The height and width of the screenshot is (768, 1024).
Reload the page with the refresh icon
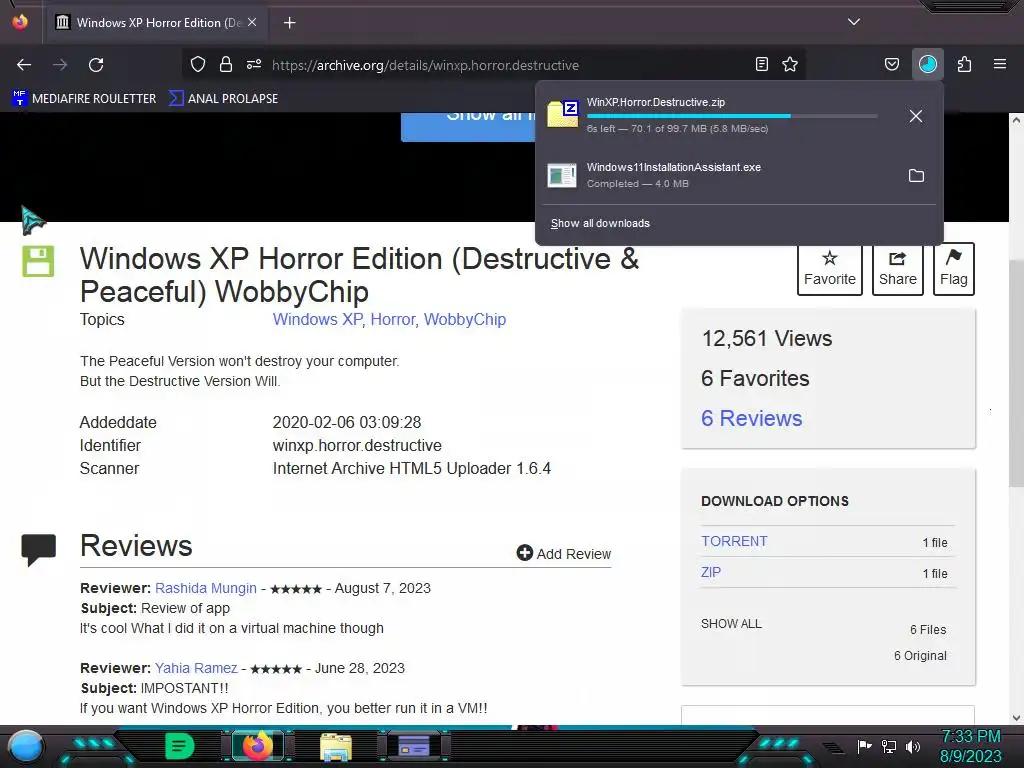pyautogui.click(x=96, y=65)
